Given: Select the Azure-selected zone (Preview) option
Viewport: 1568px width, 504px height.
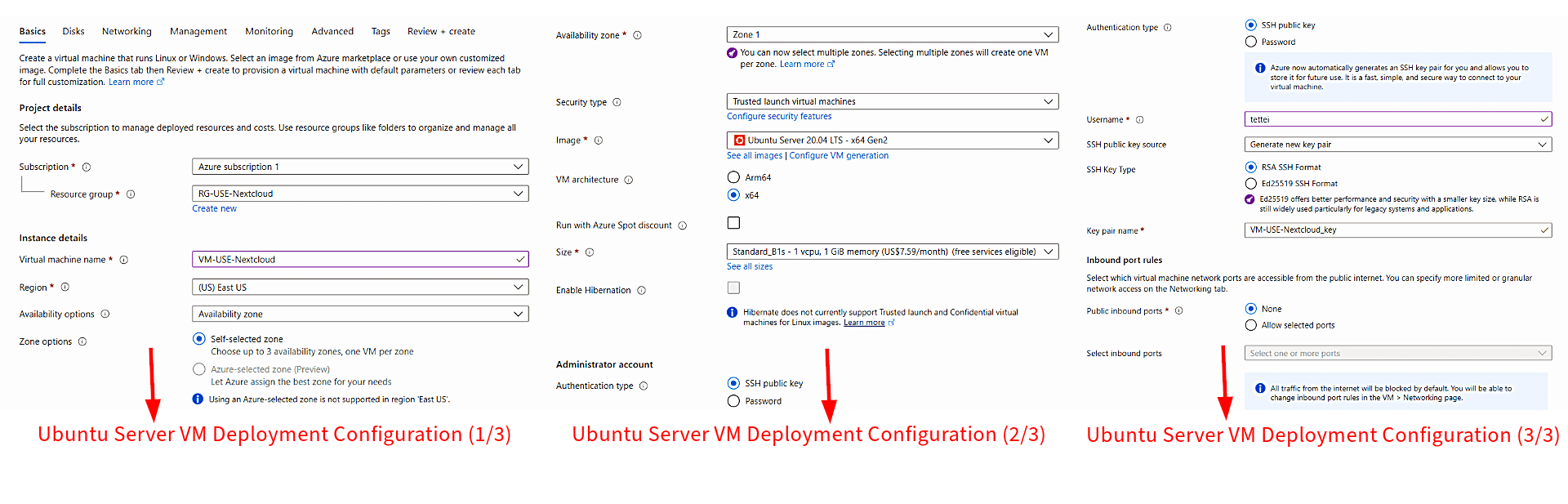Looking at the screenshot, I should (199, 369).
